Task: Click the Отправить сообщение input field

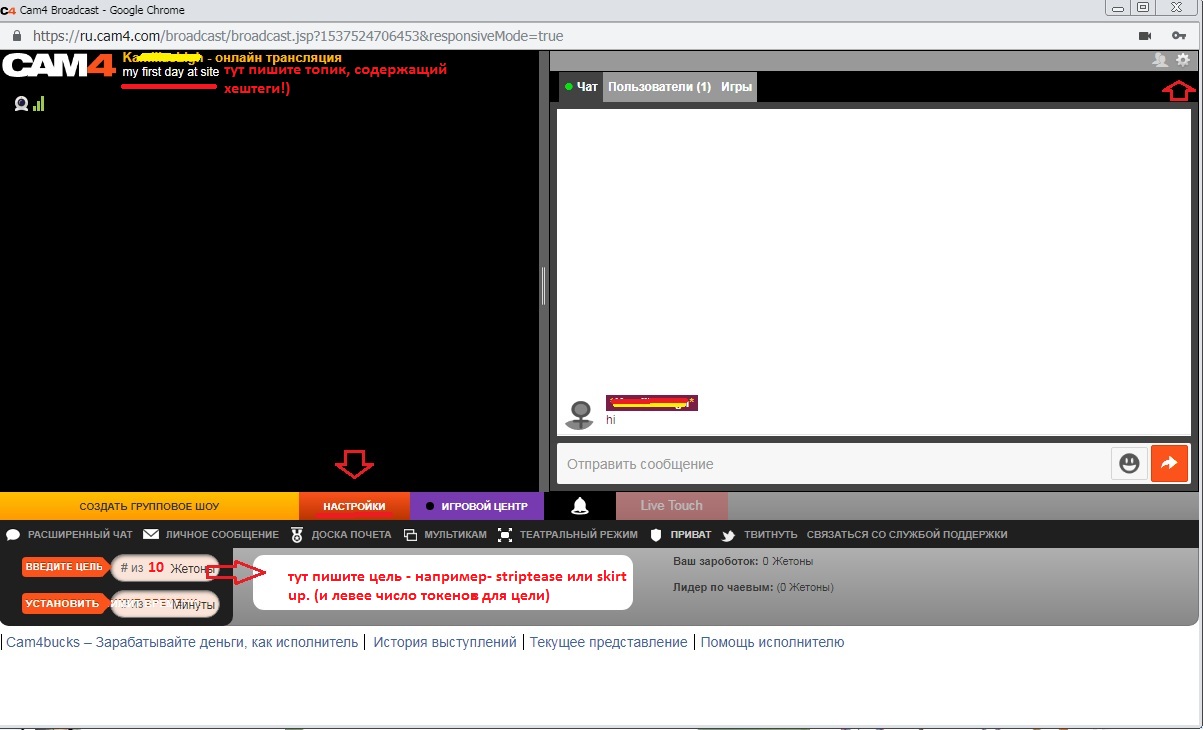Action: (x=830, y=464)
